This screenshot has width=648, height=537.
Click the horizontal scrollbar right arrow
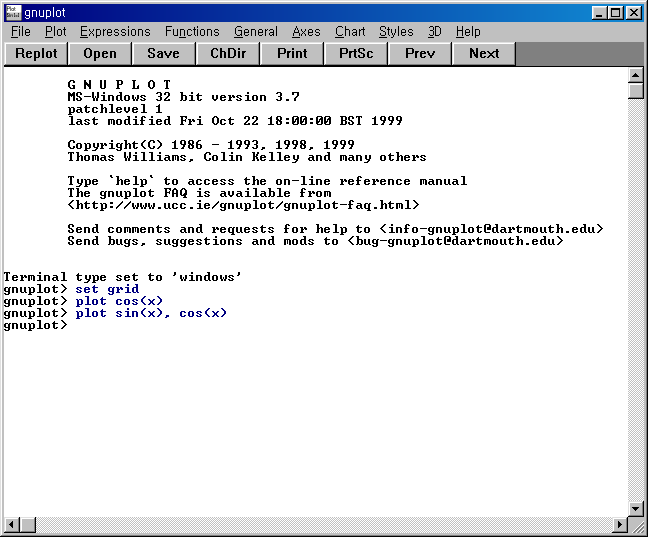tap(620, 525)
